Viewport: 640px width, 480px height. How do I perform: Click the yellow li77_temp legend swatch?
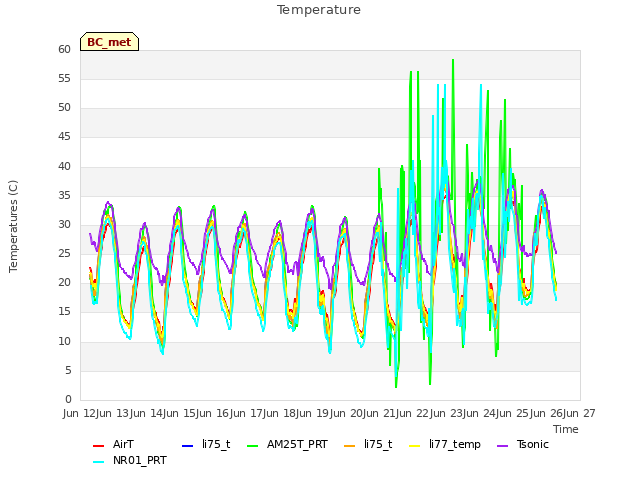415,446
